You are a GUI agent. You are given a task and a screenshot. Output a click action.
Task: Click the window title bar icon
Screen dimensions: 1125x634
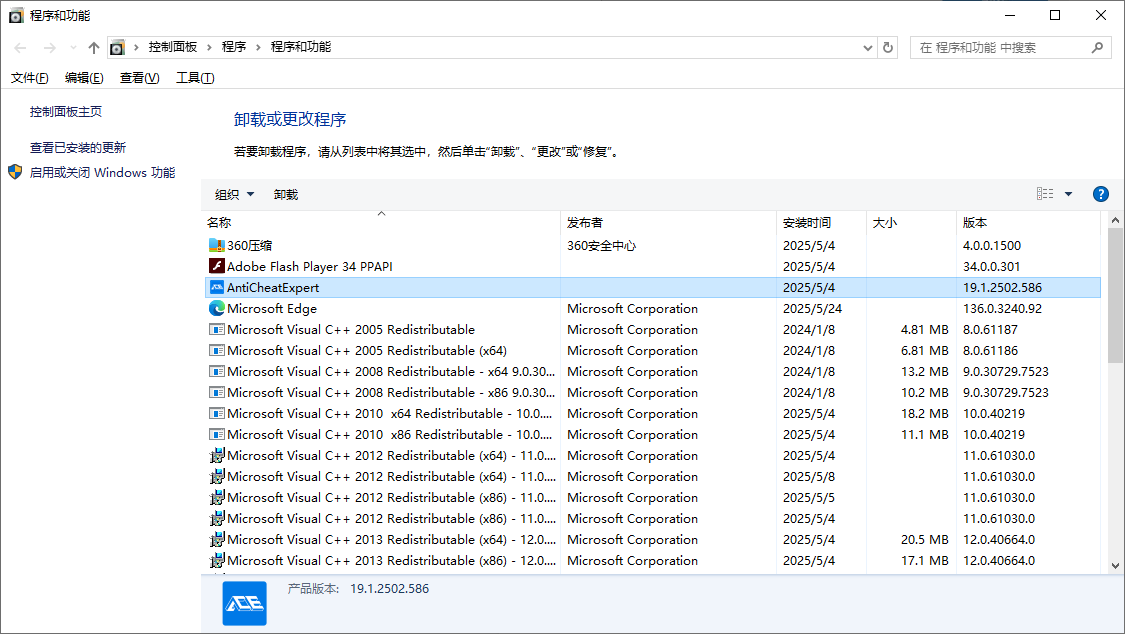pos(16,15)
